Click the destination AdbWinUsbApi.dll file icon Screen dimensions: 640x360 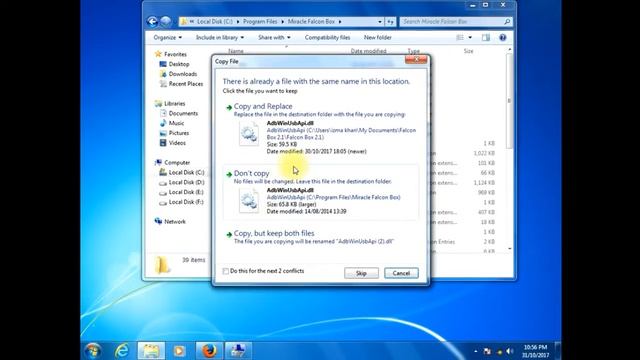249,201
